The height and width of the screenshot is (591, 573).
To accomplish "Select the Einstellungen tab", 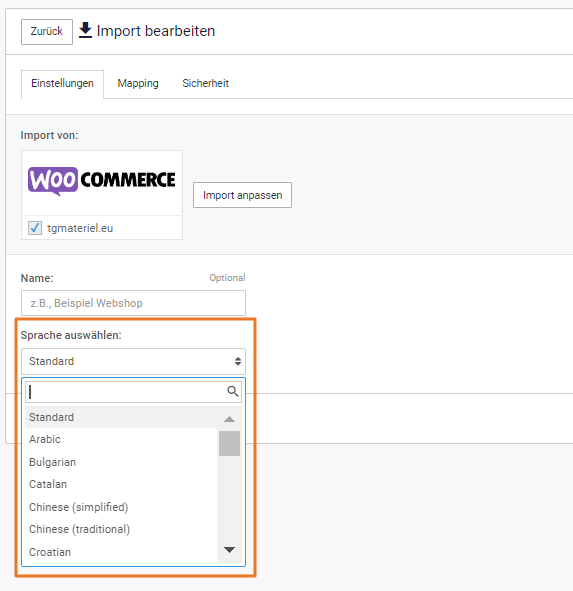I will pyautogui.click(x=63, y=84).
